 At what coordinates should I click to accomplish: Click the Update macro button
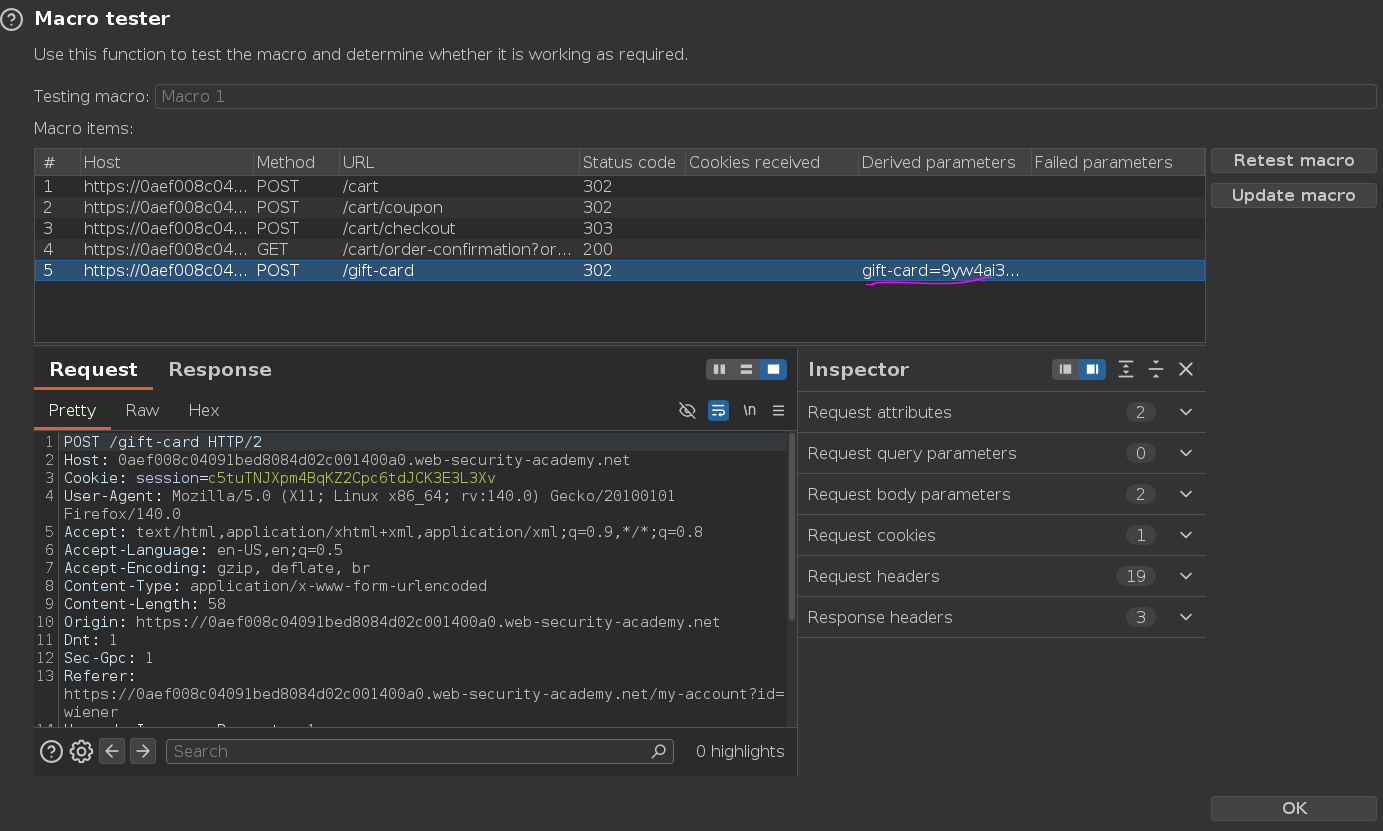click(x=1293, y=195)
